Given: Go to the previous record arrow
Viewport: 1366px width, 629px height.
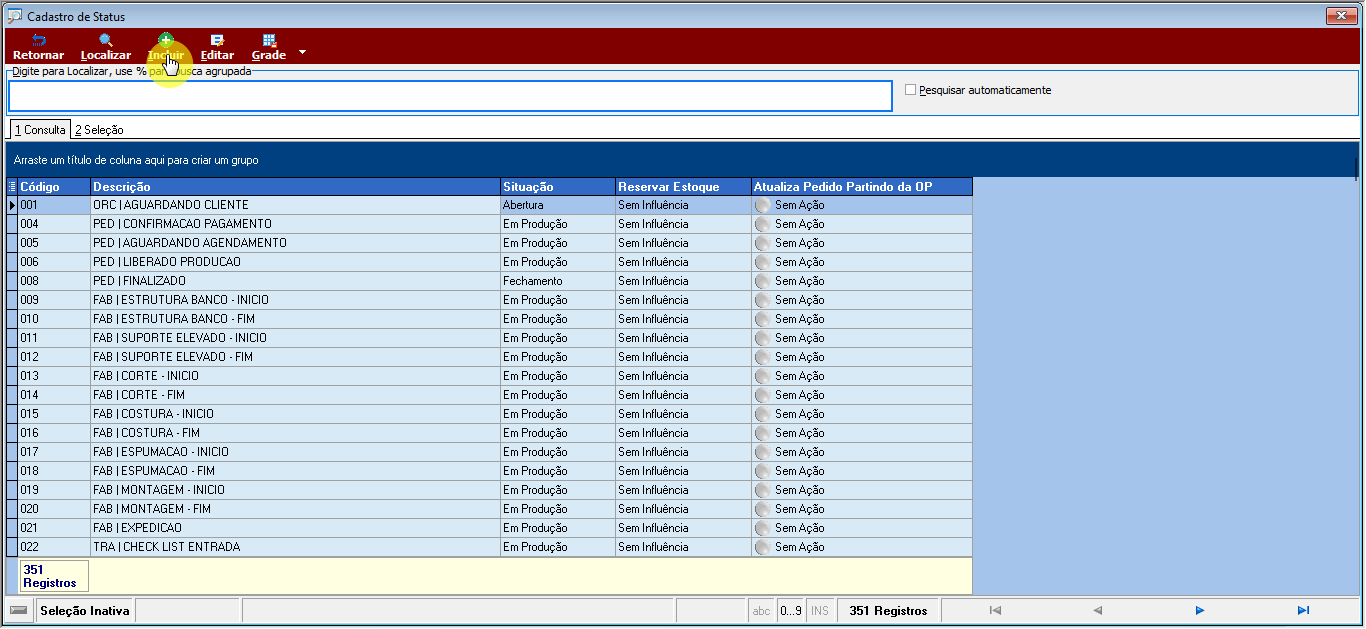Looking at the screenshot, I should click(1097, 610).
